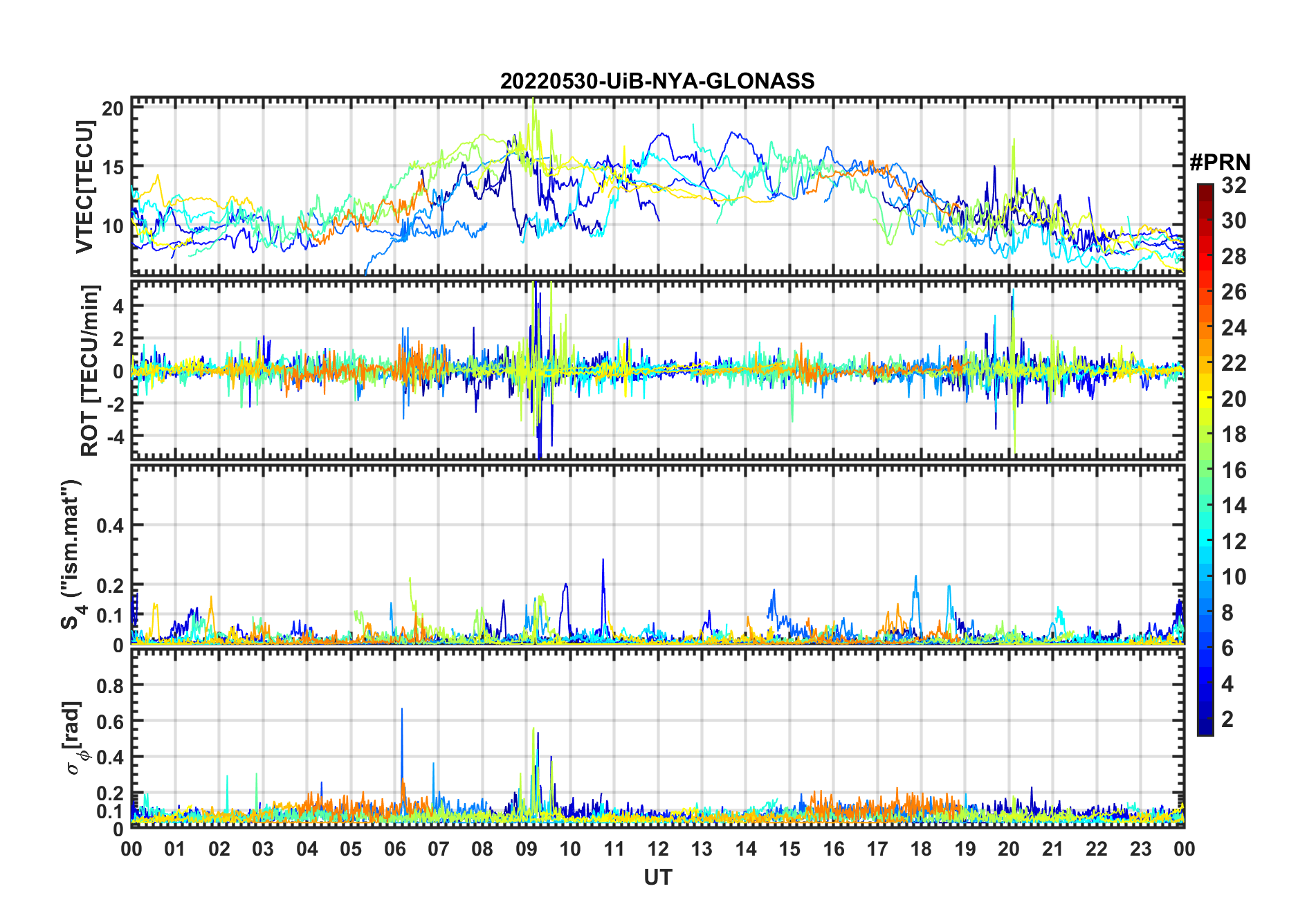Click the S4 axis label

[71, 554]
